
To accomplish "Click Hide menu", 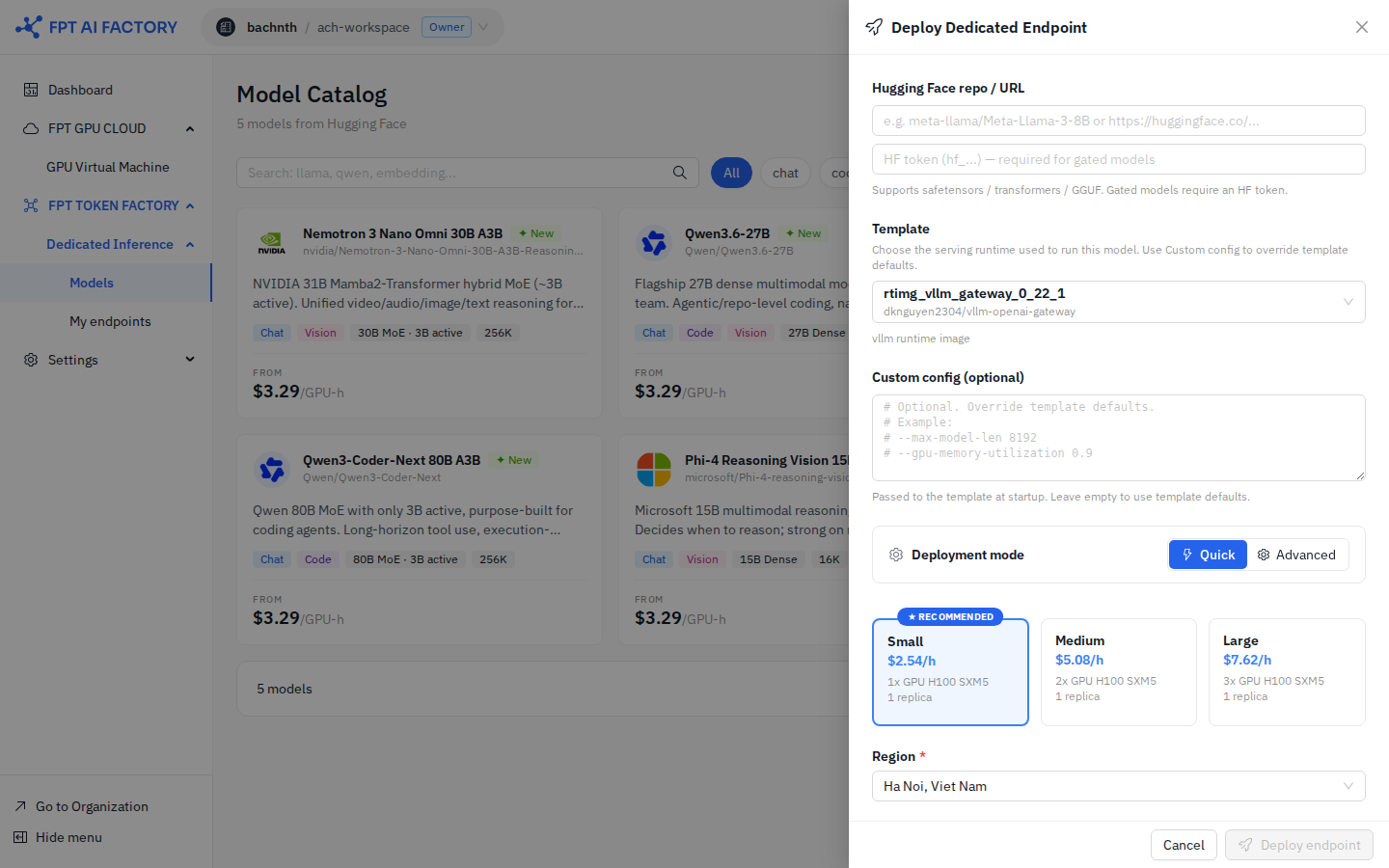I will [68, 837].
